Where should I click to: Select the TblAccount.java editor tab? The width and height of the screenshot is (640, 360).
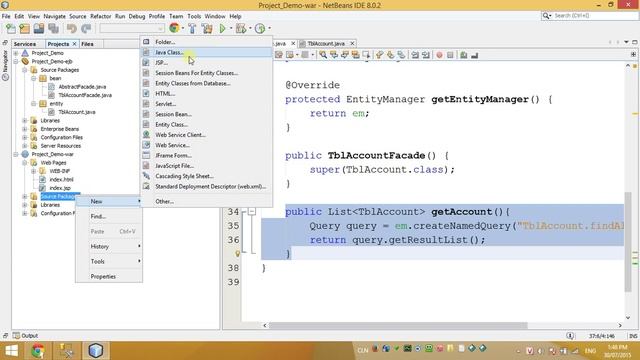tap(326, 43)
